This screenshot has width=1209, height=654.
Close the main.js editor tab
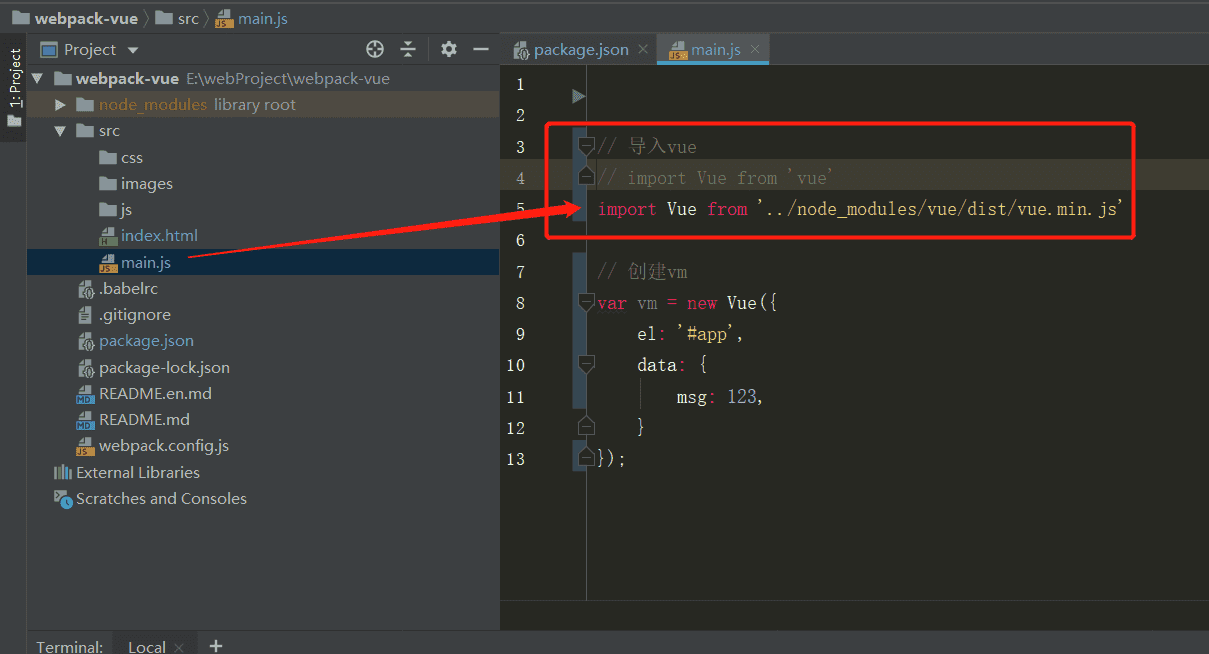tap(754, 49)
